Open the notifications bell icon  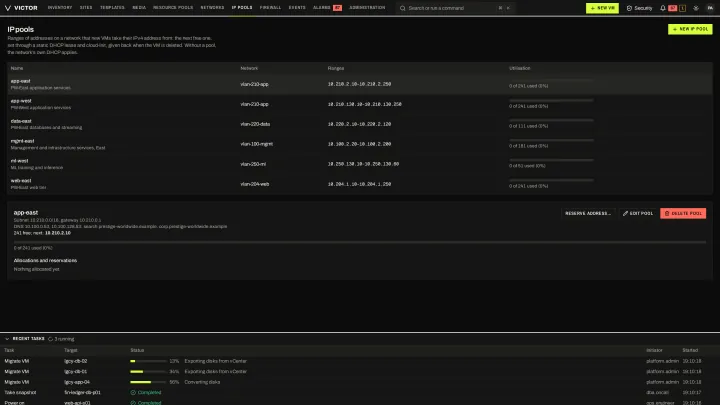(x=663, y=8)
